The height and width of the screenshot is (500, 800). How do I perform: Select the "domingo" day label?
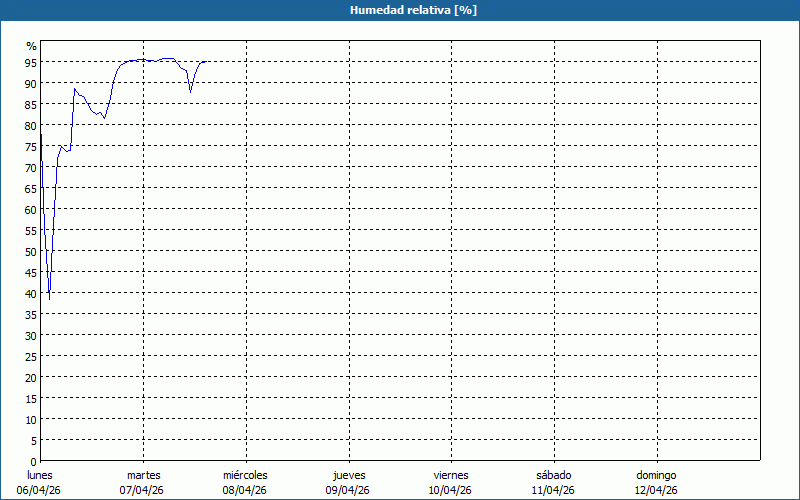(657, 475)
